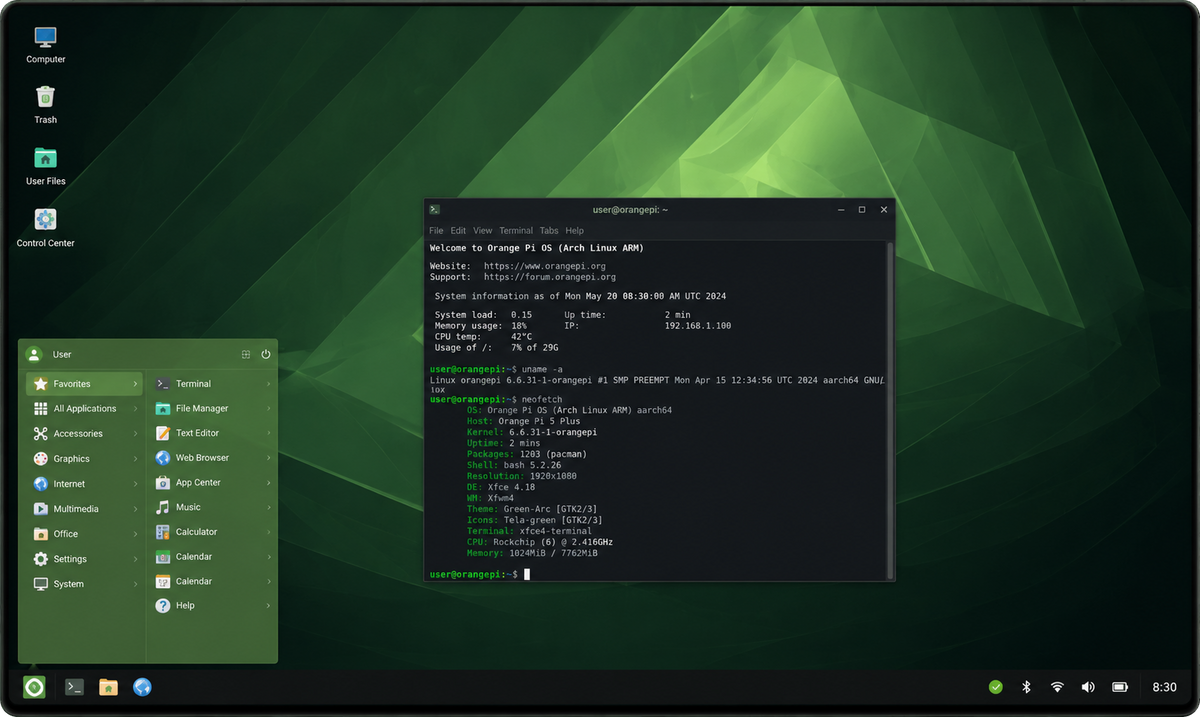Expand the Accessories category

coord(85,434)
